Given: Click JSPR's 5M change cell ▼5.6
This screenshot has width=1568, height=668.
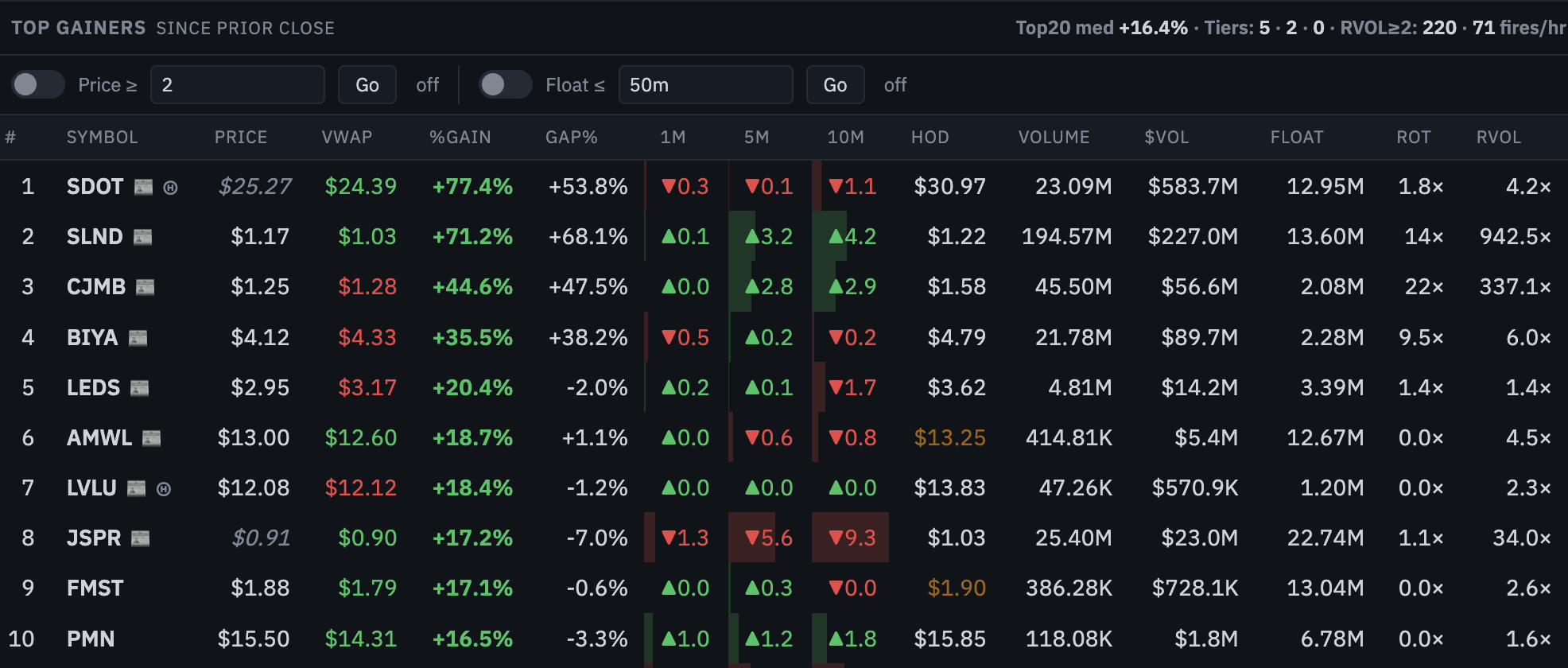Looking at the screenshot, I should coord(768,538).
